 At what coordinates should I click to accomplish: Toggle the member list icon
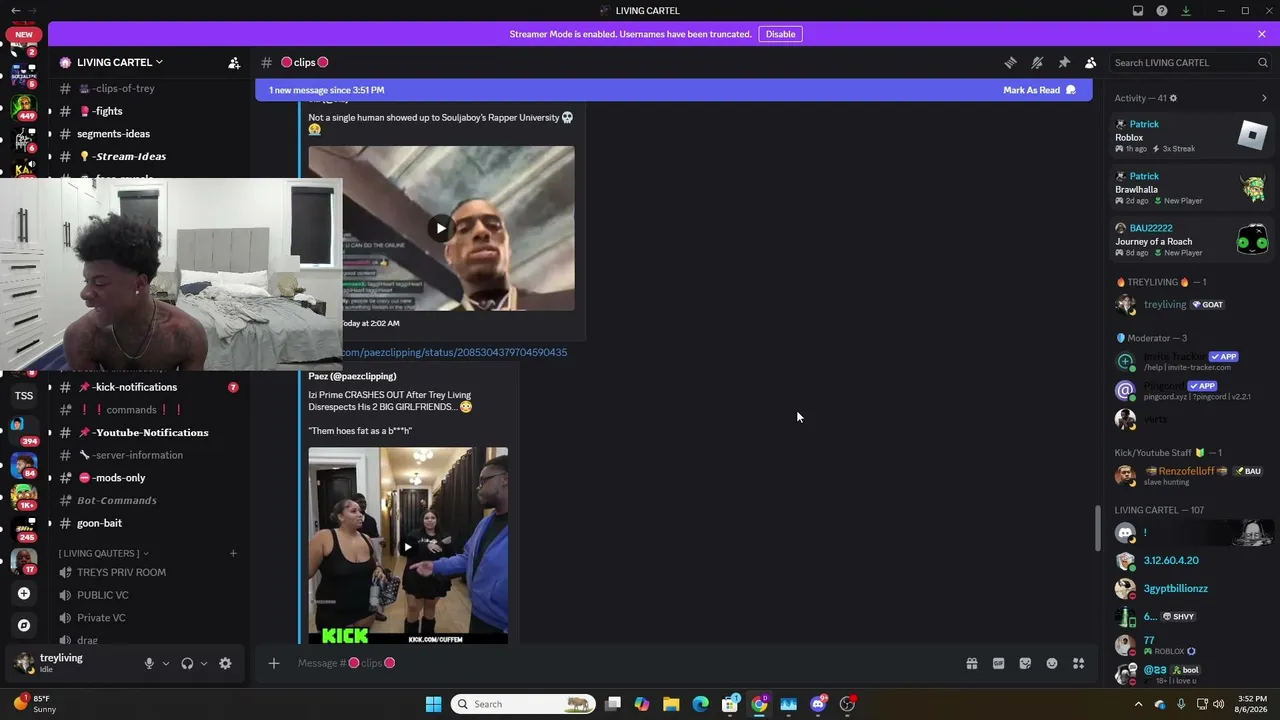click(x=1091, y=62)
